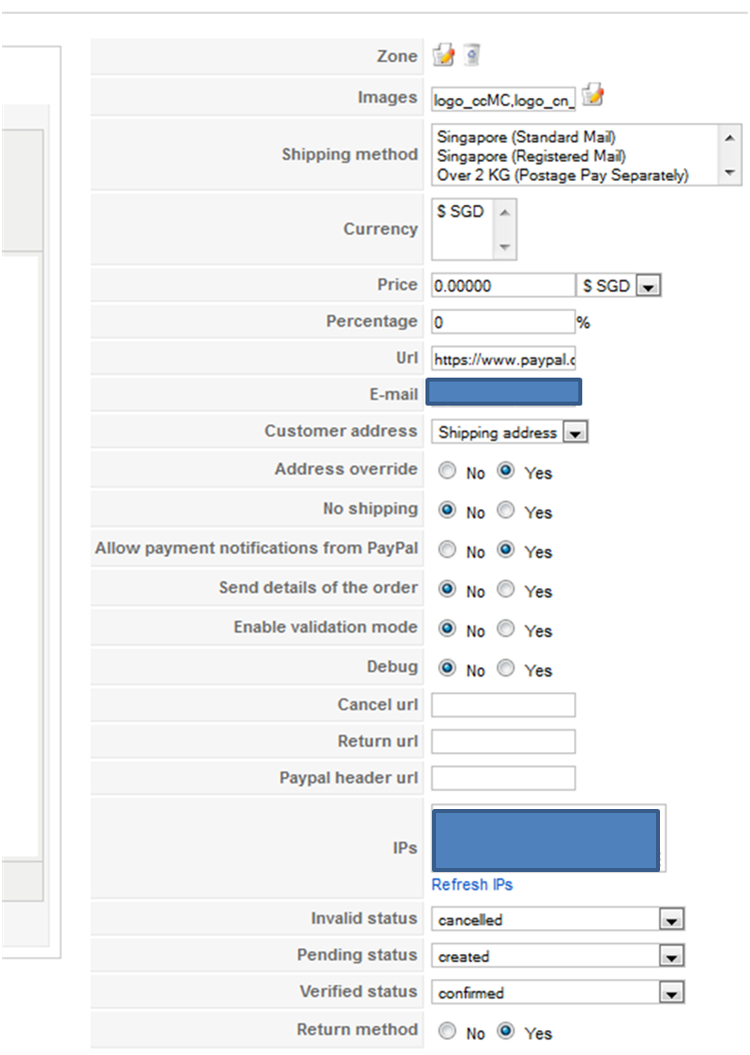Choose No for Send details of order
The image size is (750, 1055).
[447, 589]
